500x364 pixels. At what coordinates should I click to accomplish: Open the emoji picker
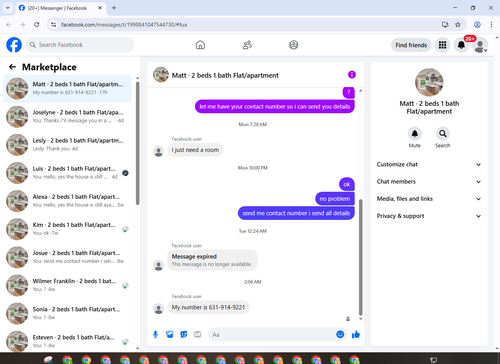(x=340, y=334)
